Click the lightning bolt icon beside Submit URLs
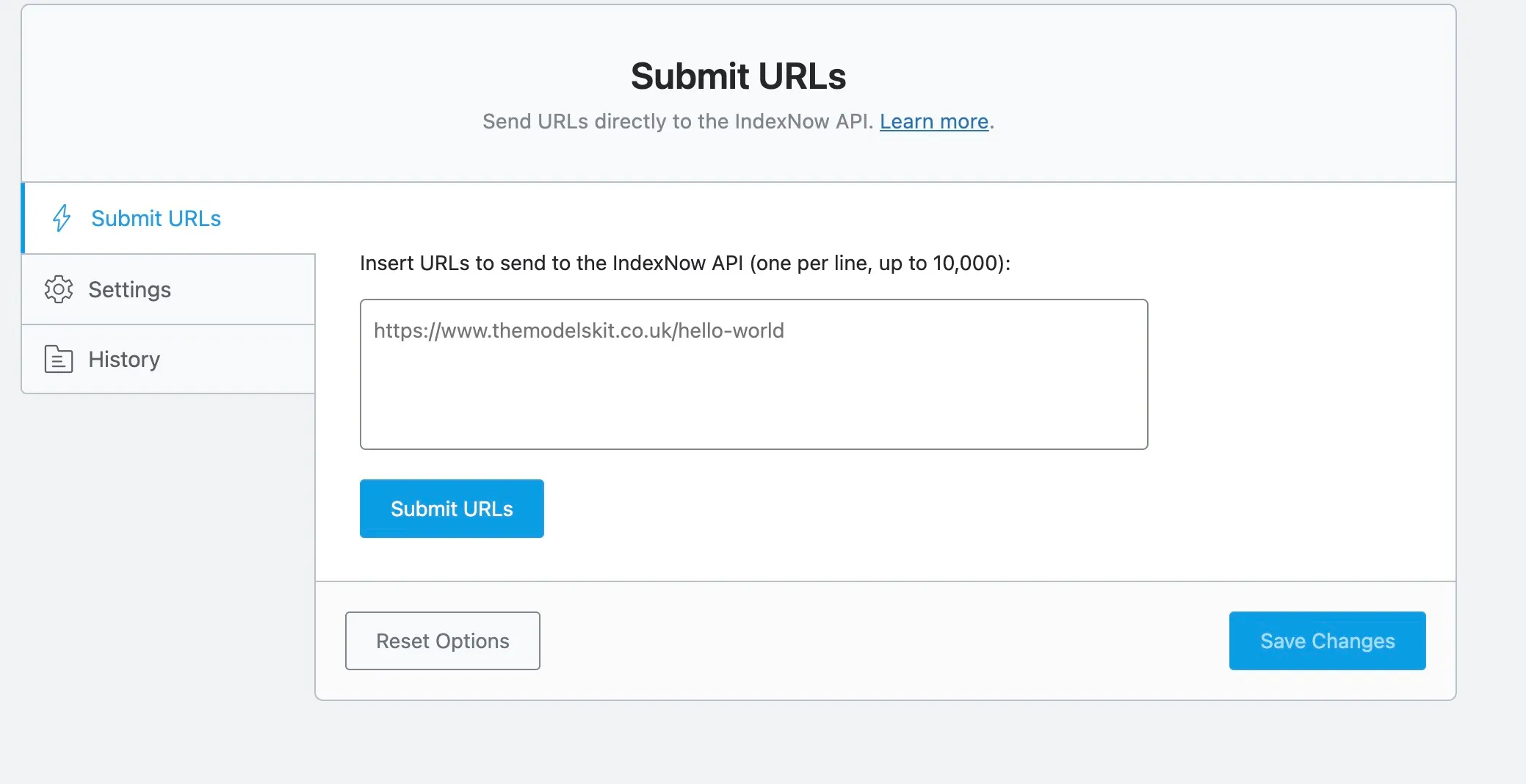Viewport: 1526px width, 784px height. tap(62, 218)
